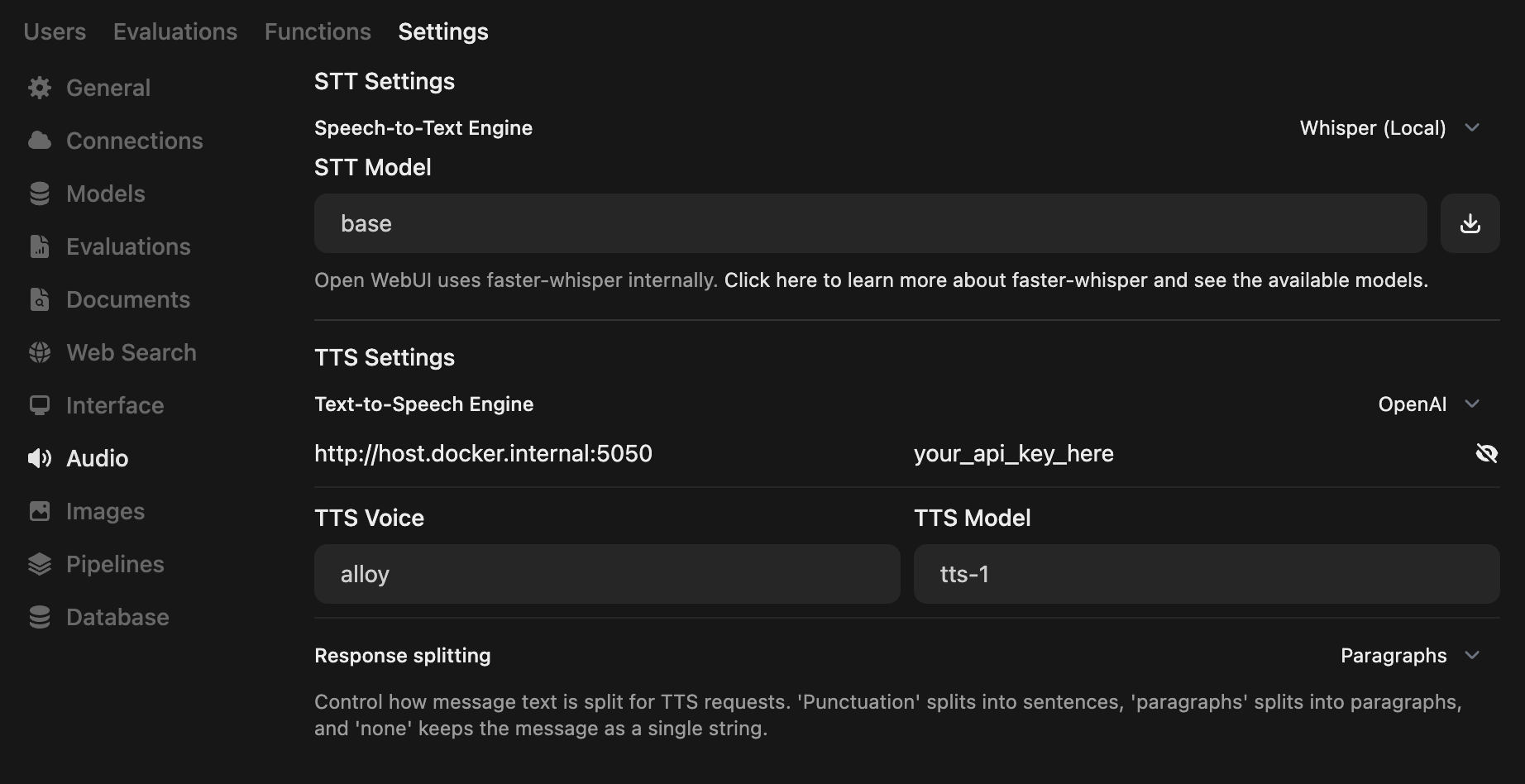The image size is (1525, 784).
Task: Click the Images picture icon
Action: 40,511
